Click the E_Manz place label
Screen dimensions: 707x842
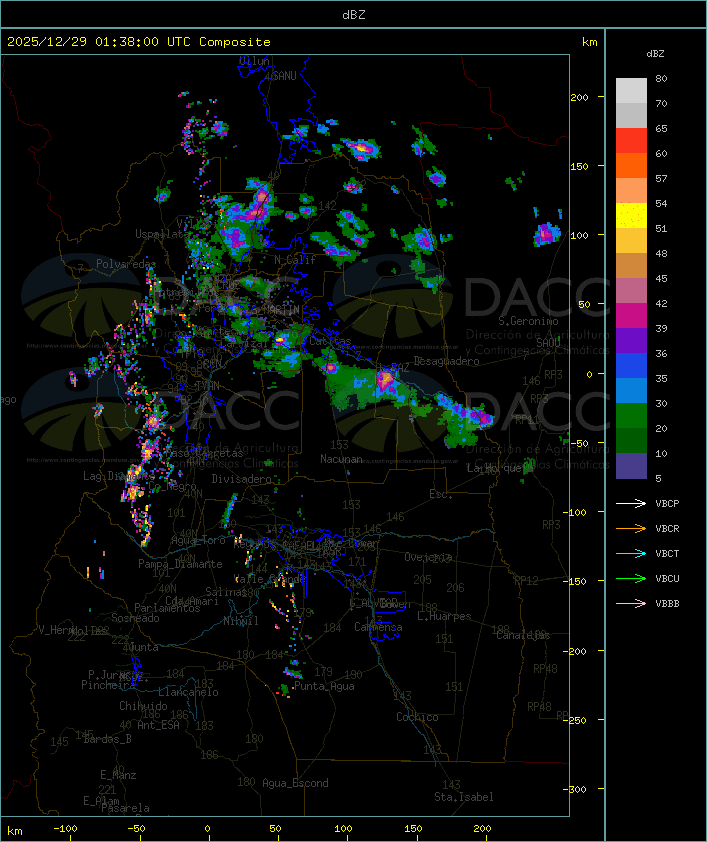coord(118,775)
